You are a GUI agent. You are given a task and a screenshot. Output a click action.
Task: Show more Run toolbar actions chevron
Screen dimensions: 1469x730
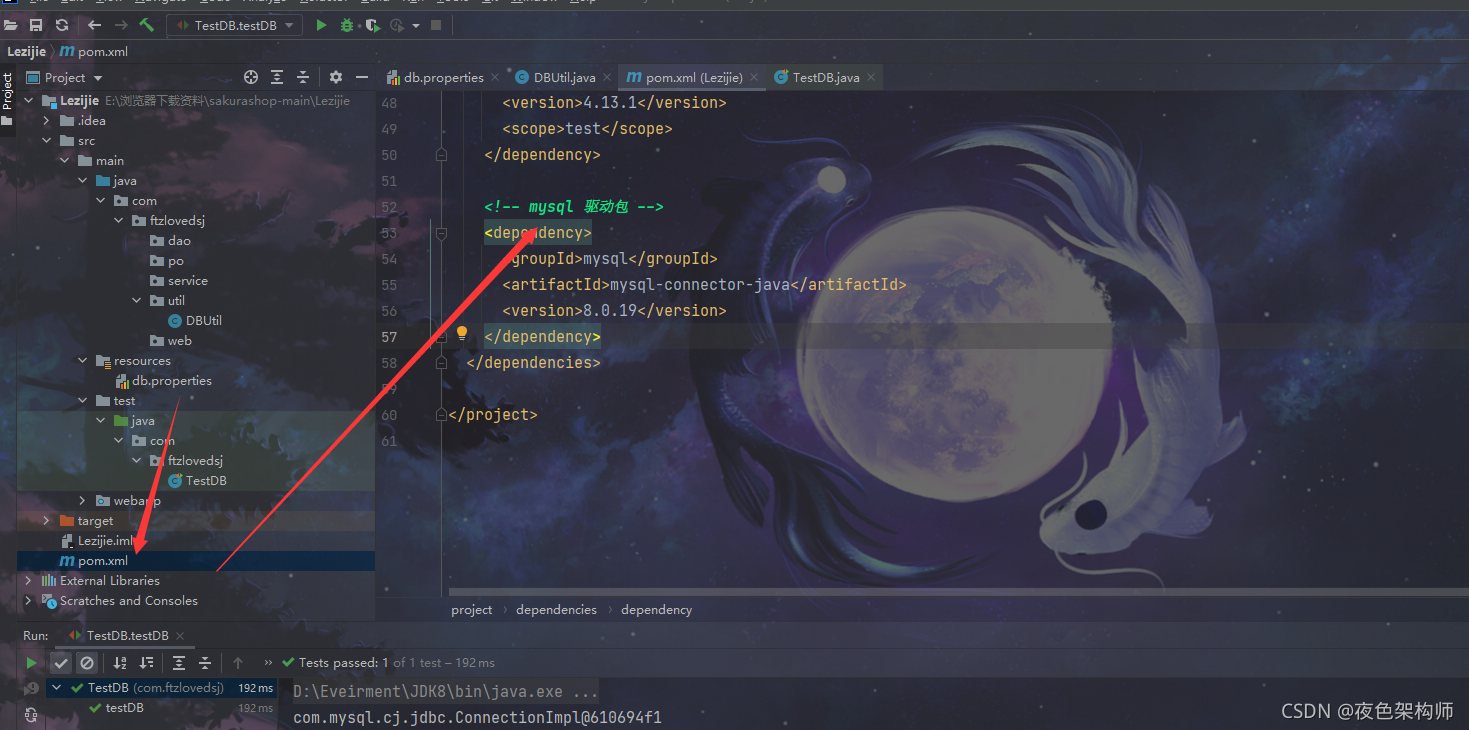pyautogui.click(x=268, y=662)
